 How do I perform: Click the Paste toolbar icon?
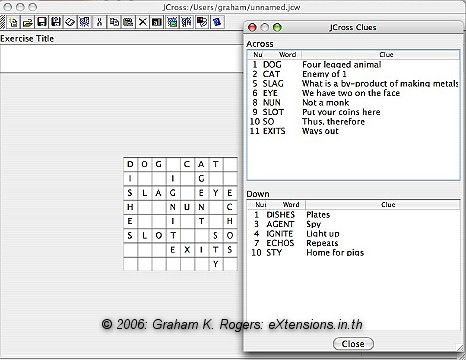pos(128,22)
